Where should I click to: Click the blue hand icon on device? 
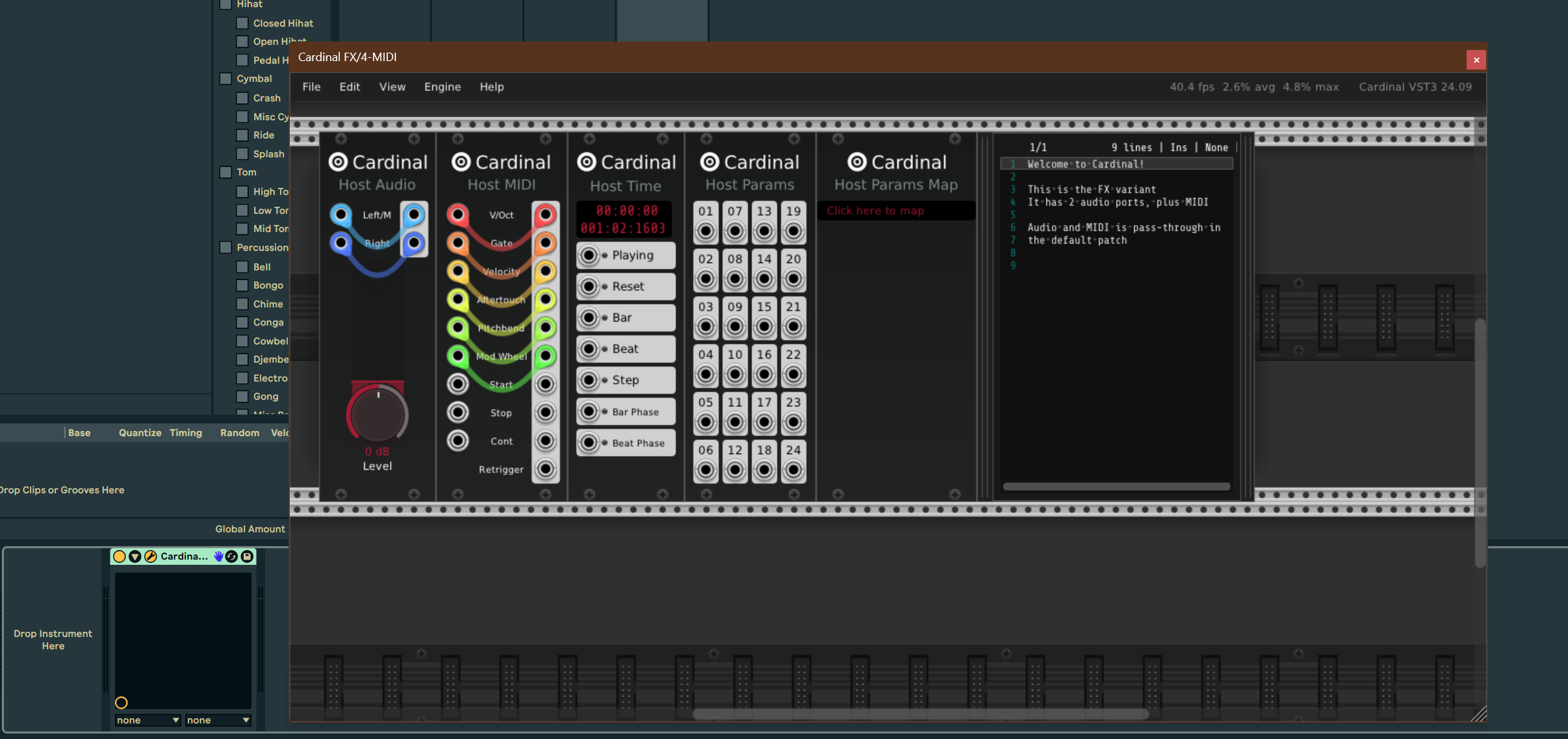point(218,556)
